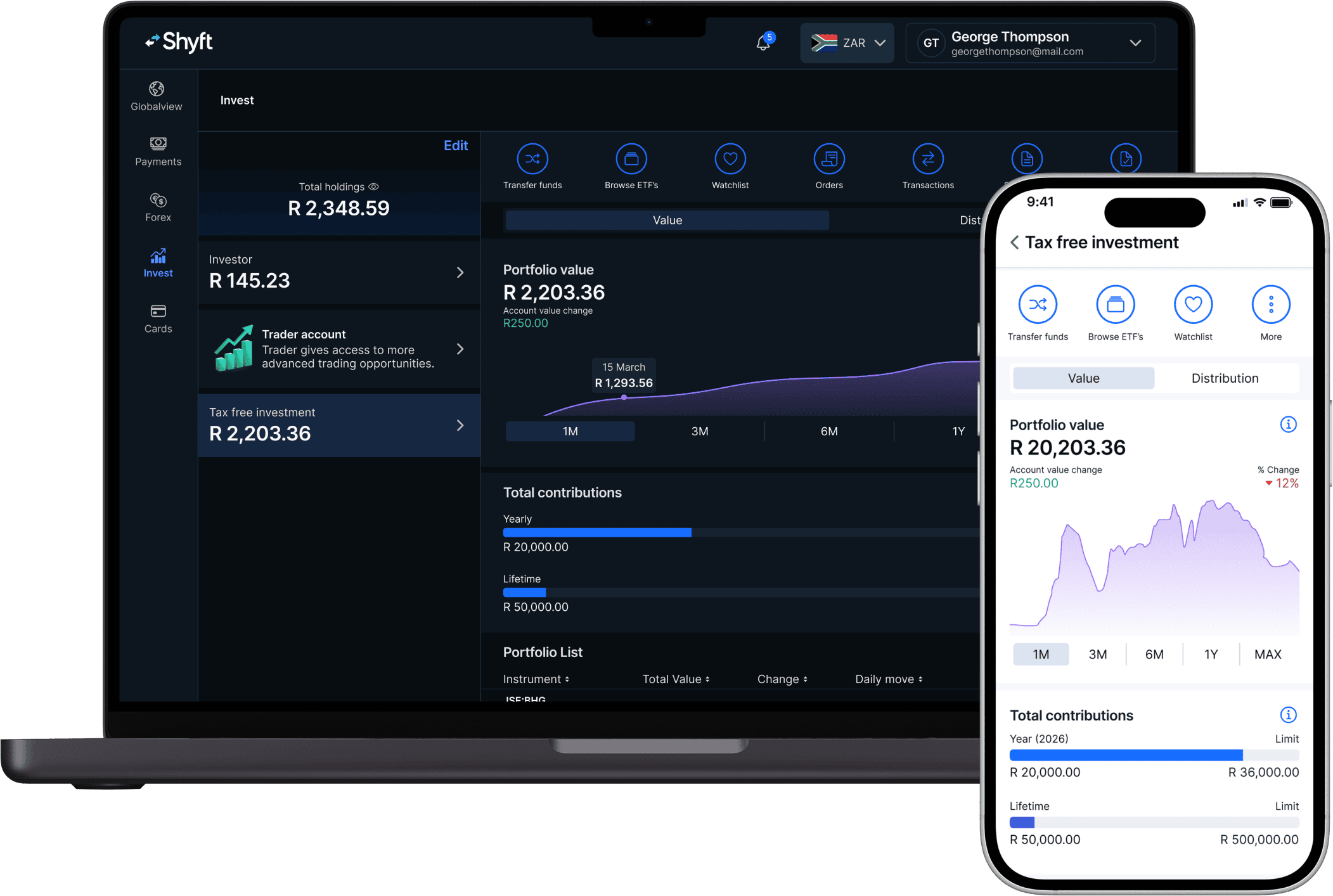Select MAX range on phone chart
Screen dimensions: 1333x896
[1268, 655]
